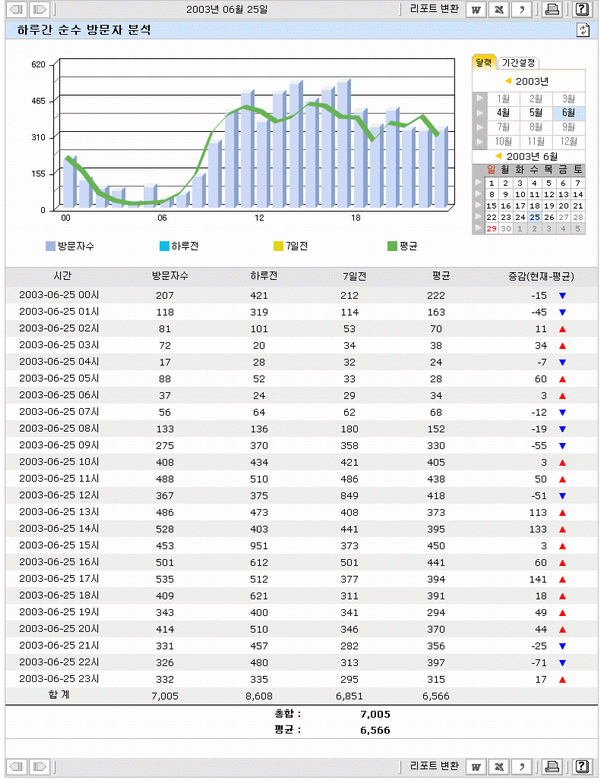
Task: Export to Word from footer toolbar
Action: point(476,766)
